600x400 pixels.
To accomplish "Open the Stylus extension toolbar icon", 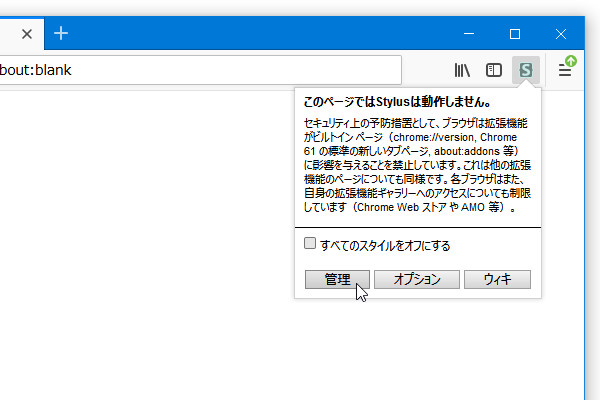I will (526, 70).
